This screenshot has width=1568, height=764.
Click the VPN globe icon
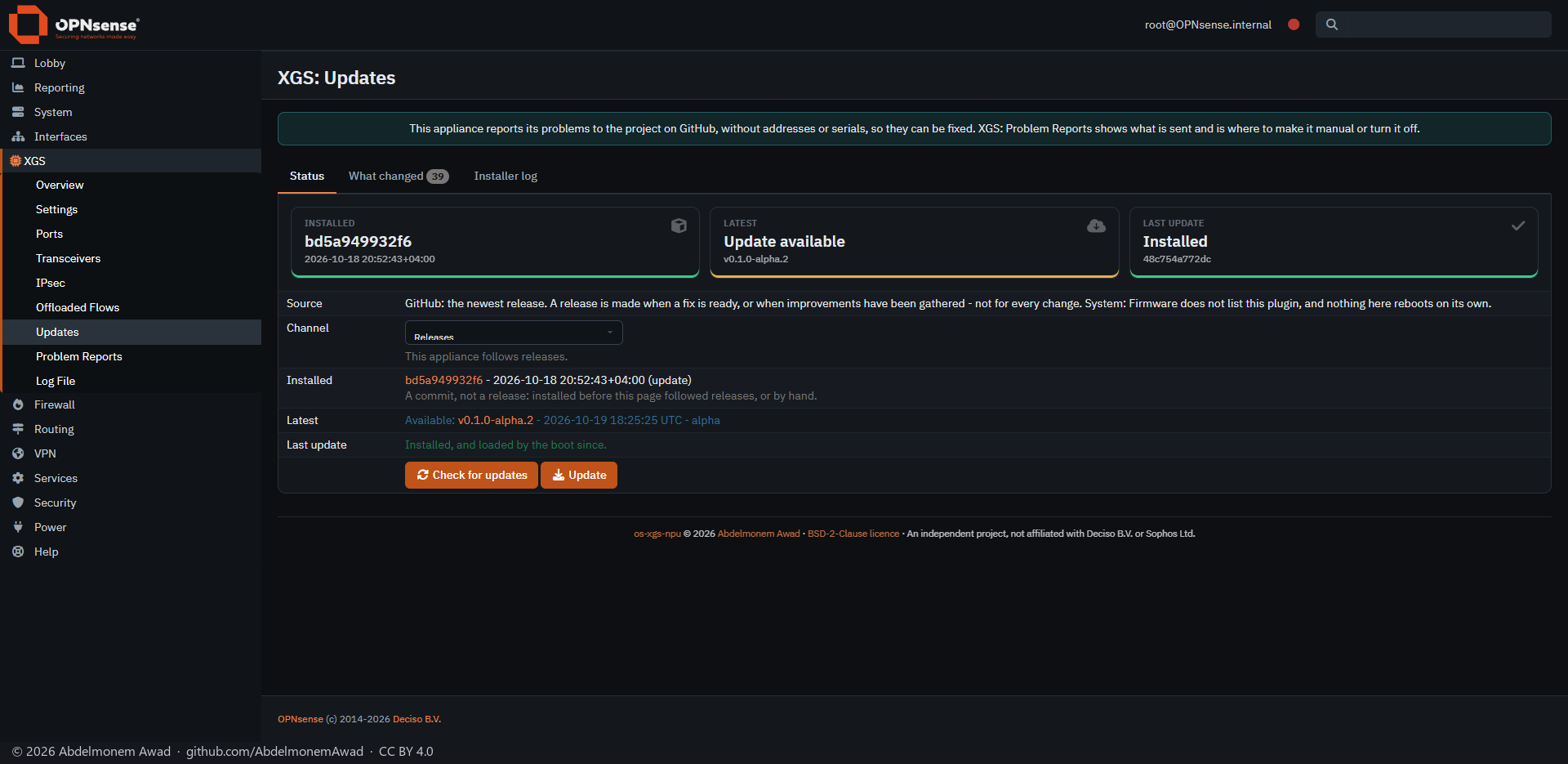(x=18, y=453)
